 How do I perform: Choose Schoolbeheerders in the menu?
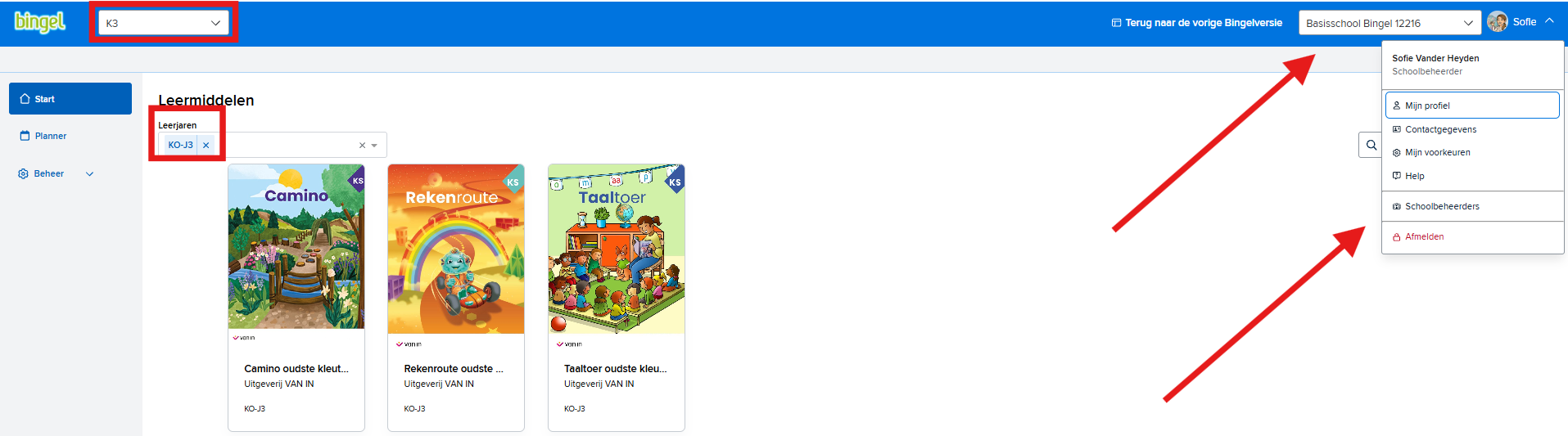tap(1472, 206)
